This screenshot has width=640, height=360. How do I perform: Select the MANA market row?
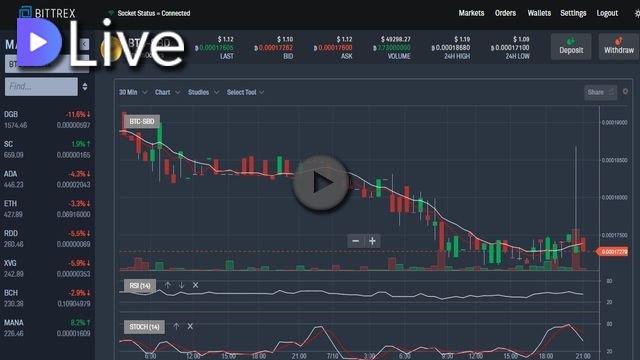coord(47,328)
